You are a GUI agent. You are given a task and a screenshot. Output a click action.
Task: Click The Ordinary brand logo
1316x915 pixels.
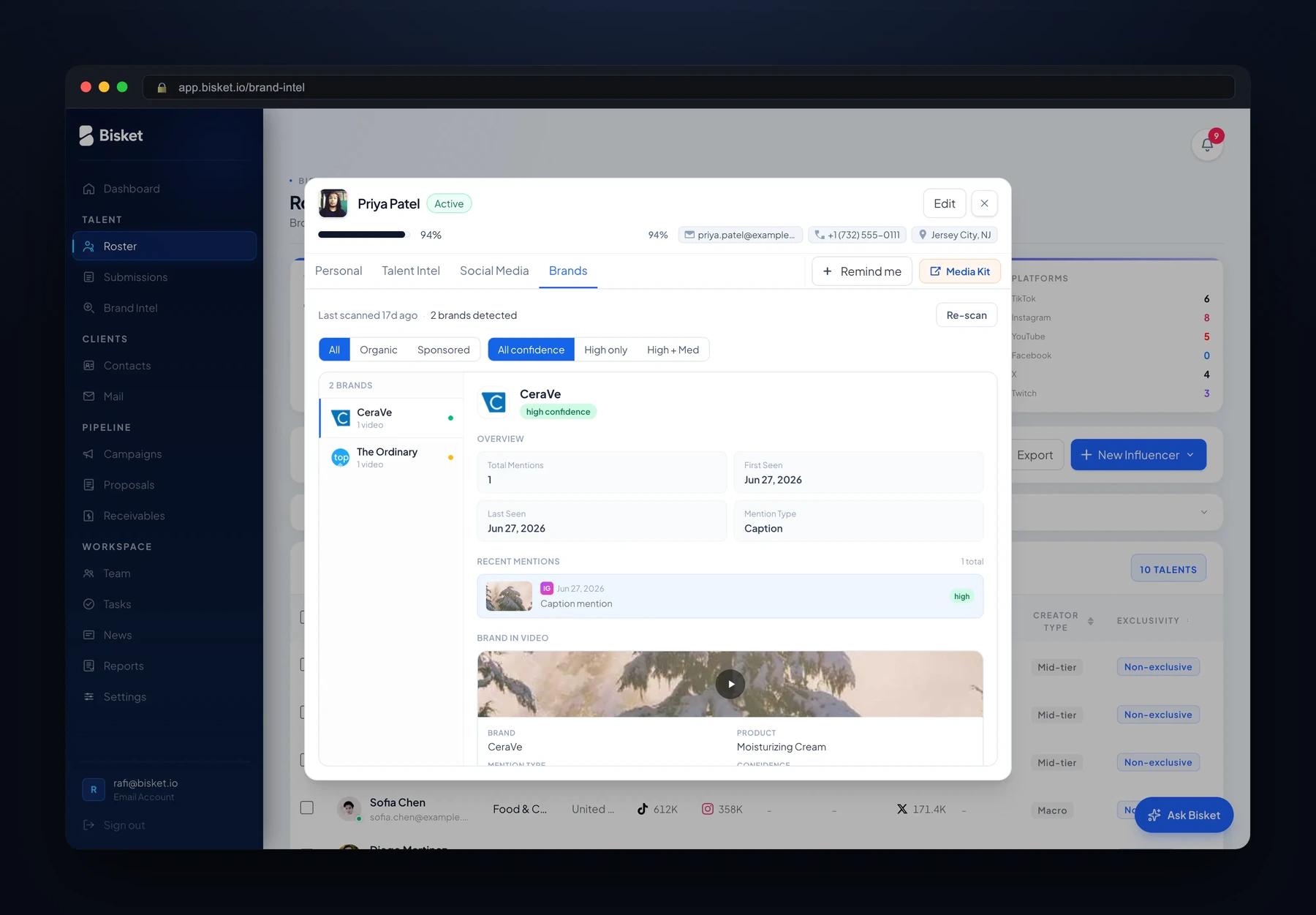pyautogui.click(x=341, y=458)
